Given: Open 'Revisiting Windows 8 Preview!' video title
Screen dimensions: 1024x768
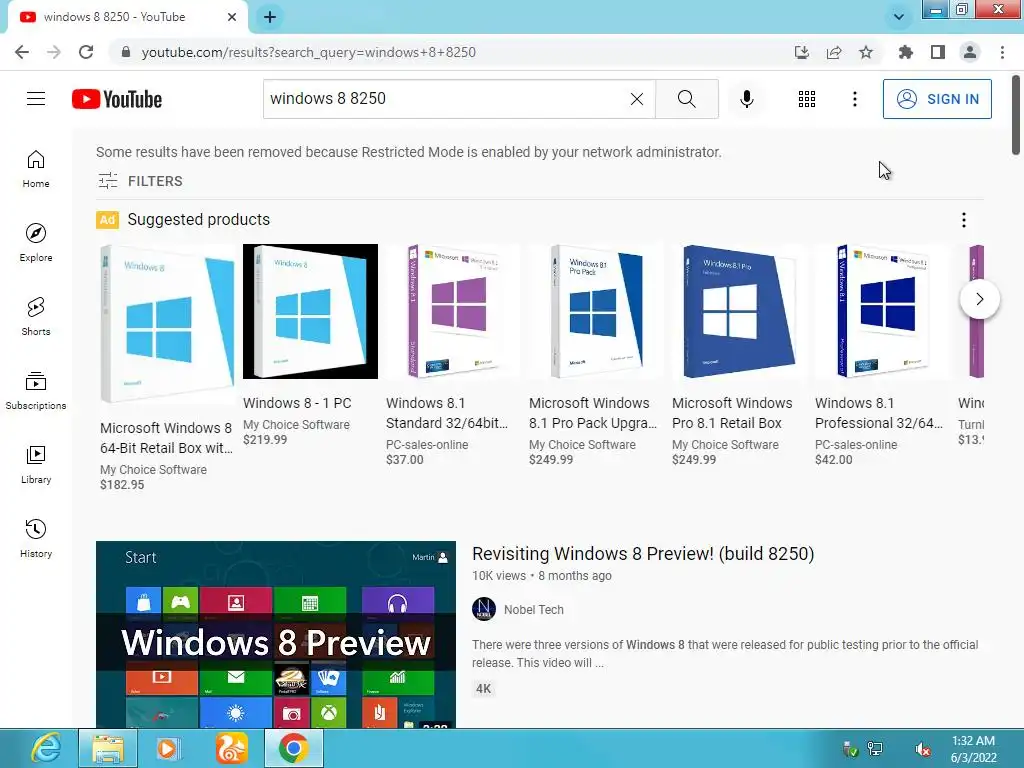Looking at the screenshot, I should click(x=643, y=554).
